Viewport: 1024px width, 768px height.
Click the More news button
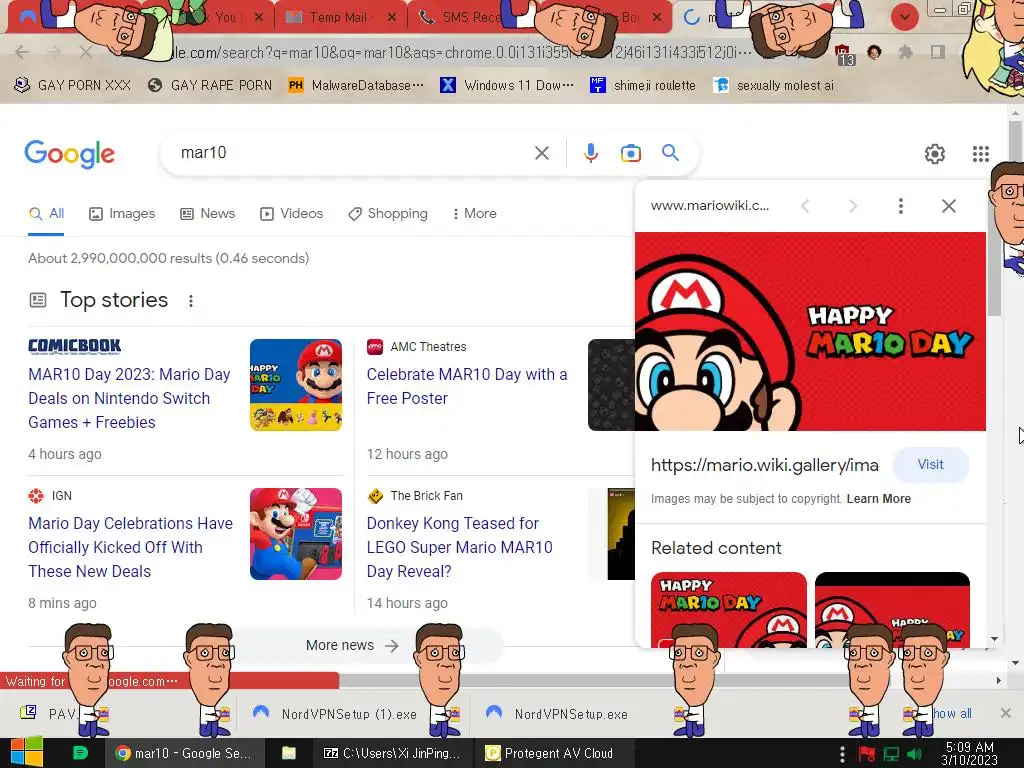pos(353,645)
